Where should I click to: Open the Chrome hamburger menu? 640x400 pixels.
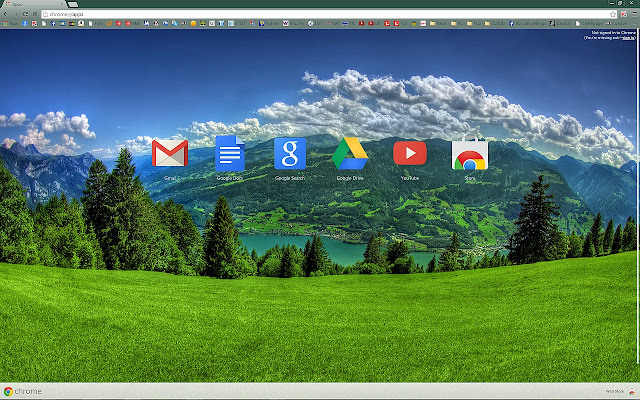point(634,14)
